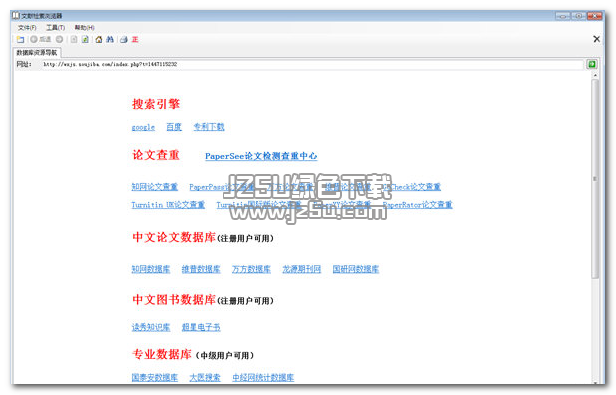Open PaperSee论文检测查重中心 link
Screen dimensions: 616x395
(261, 156)
